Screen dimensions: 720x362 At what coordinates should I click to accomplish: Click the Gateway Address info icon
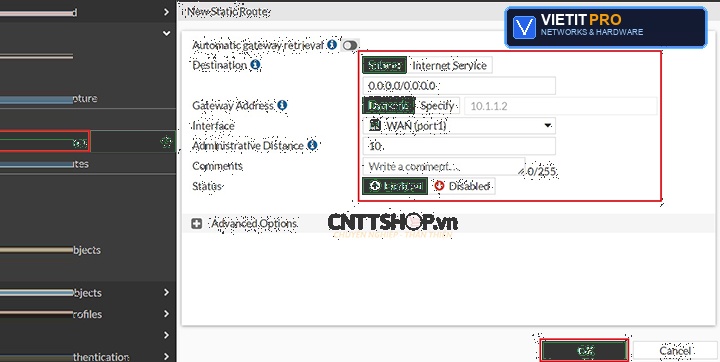[282, 106]
